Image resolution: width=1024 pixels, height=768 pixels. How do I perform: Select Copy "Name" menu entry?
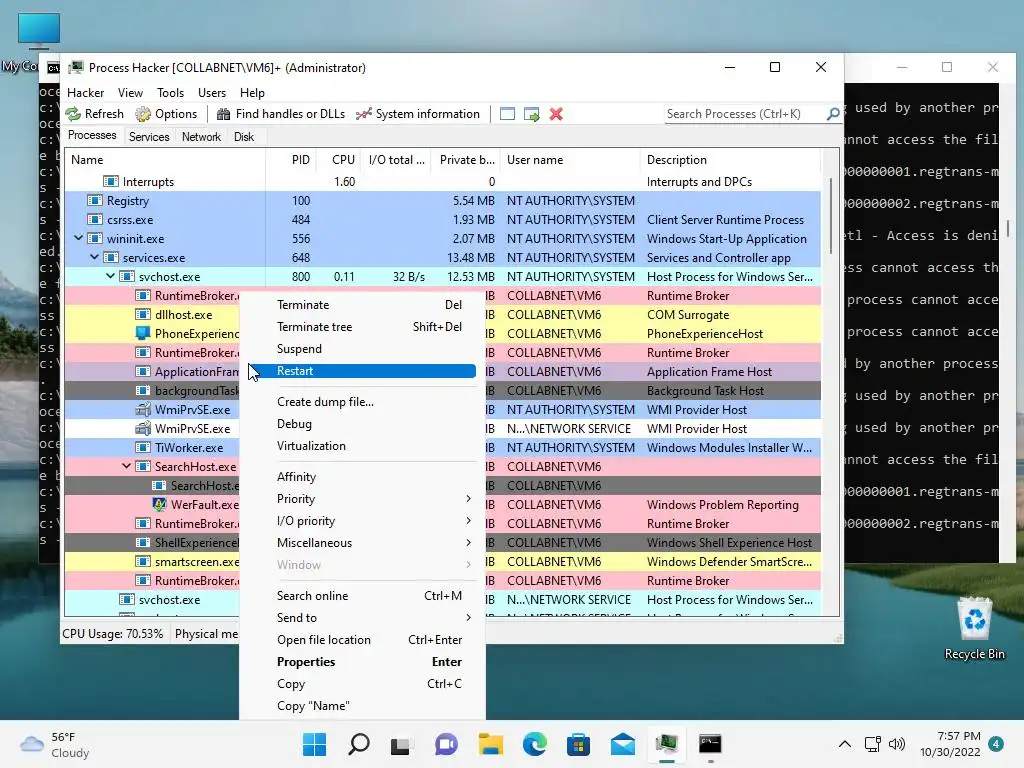[362, 706]
